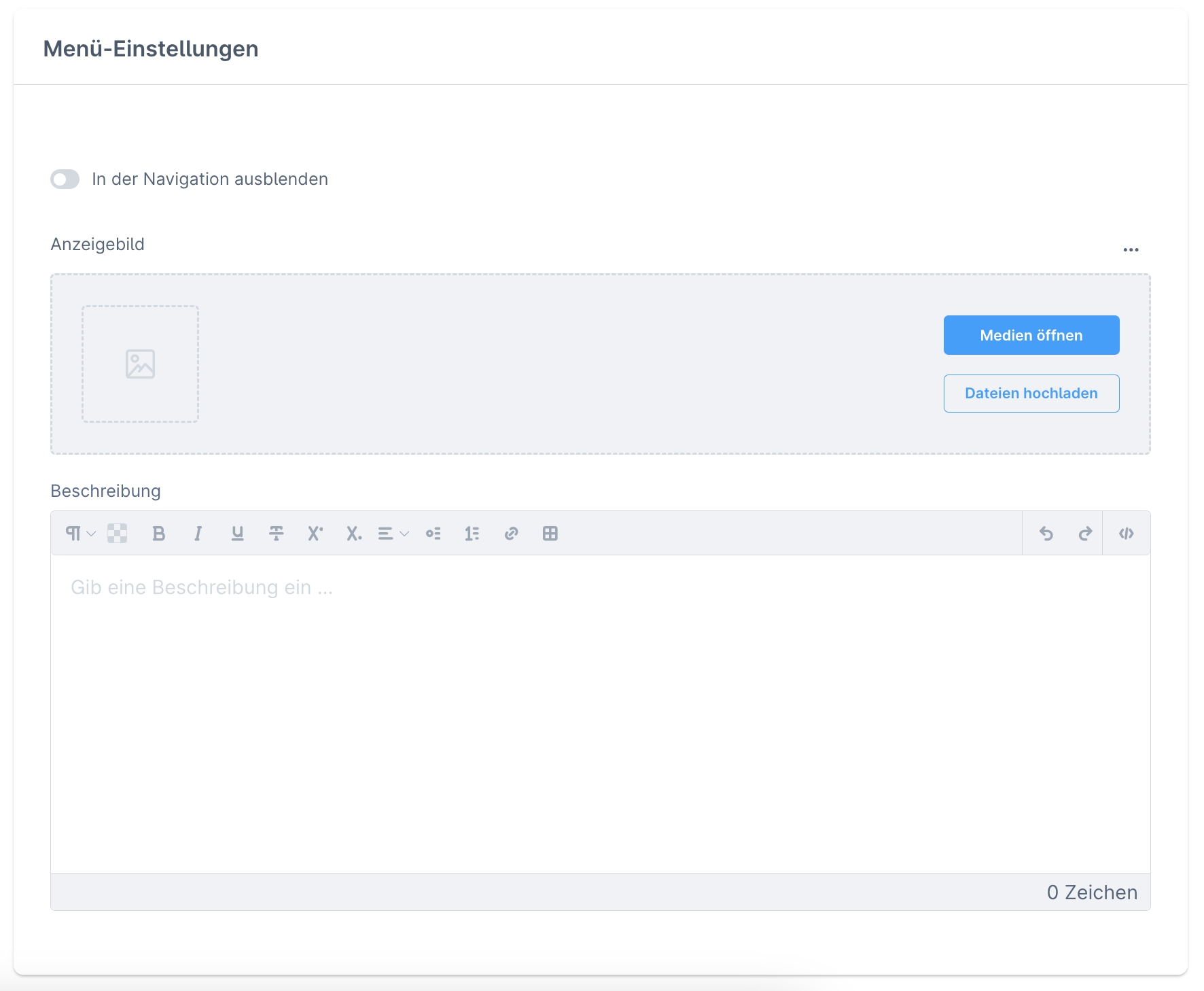Image resolution: width=1204 pixels, height=991 pixels.
Task: Insert a numbered list
Action: point(472,534)
